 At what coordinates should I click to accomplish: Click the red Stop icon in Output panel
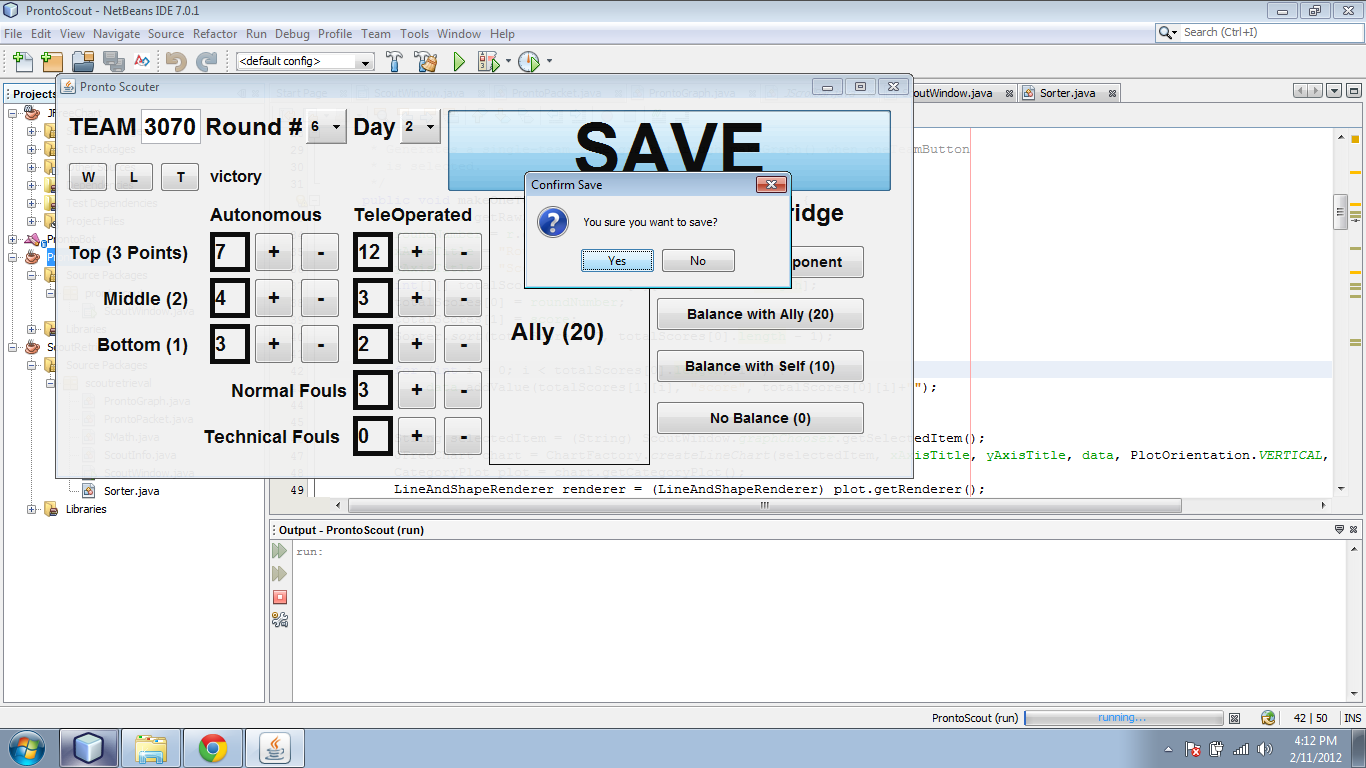point(280,597)
